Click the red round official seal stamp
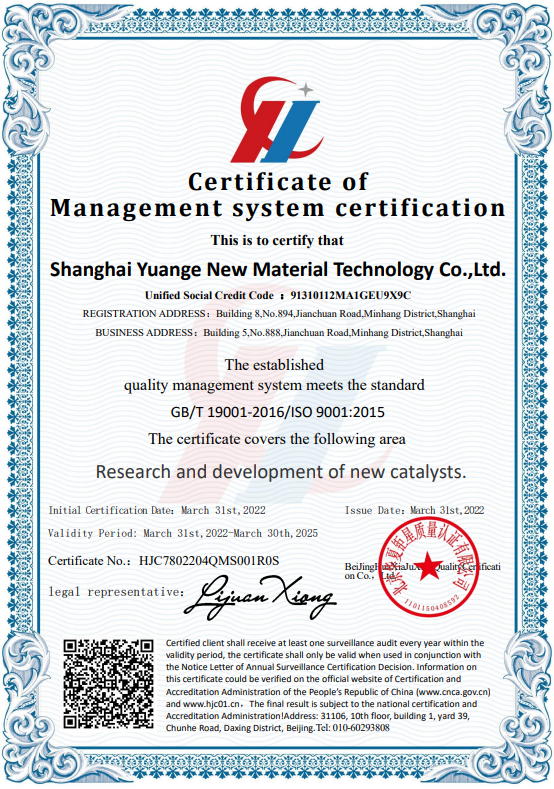Screen dimensions: 554x789 (428, 567)
